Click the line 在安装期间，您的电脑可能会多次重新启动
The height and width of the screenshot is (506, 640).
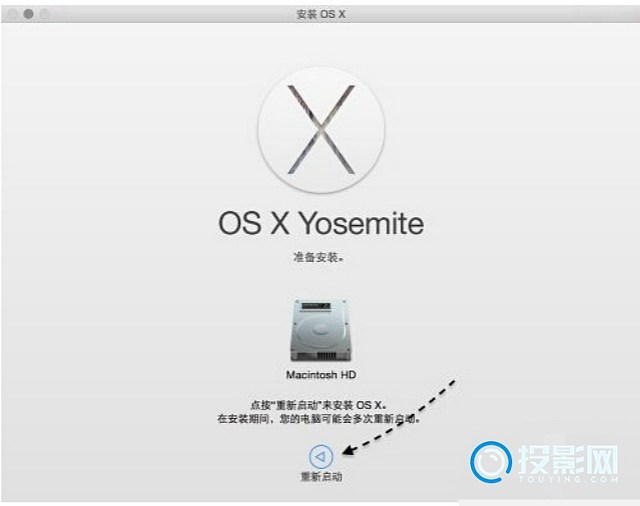pos(318,419)
